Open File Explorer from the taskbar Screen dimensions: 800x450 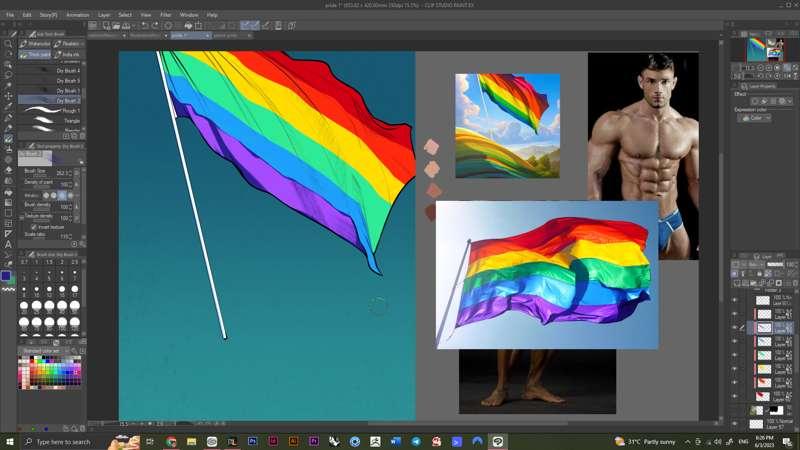point(191,441)
